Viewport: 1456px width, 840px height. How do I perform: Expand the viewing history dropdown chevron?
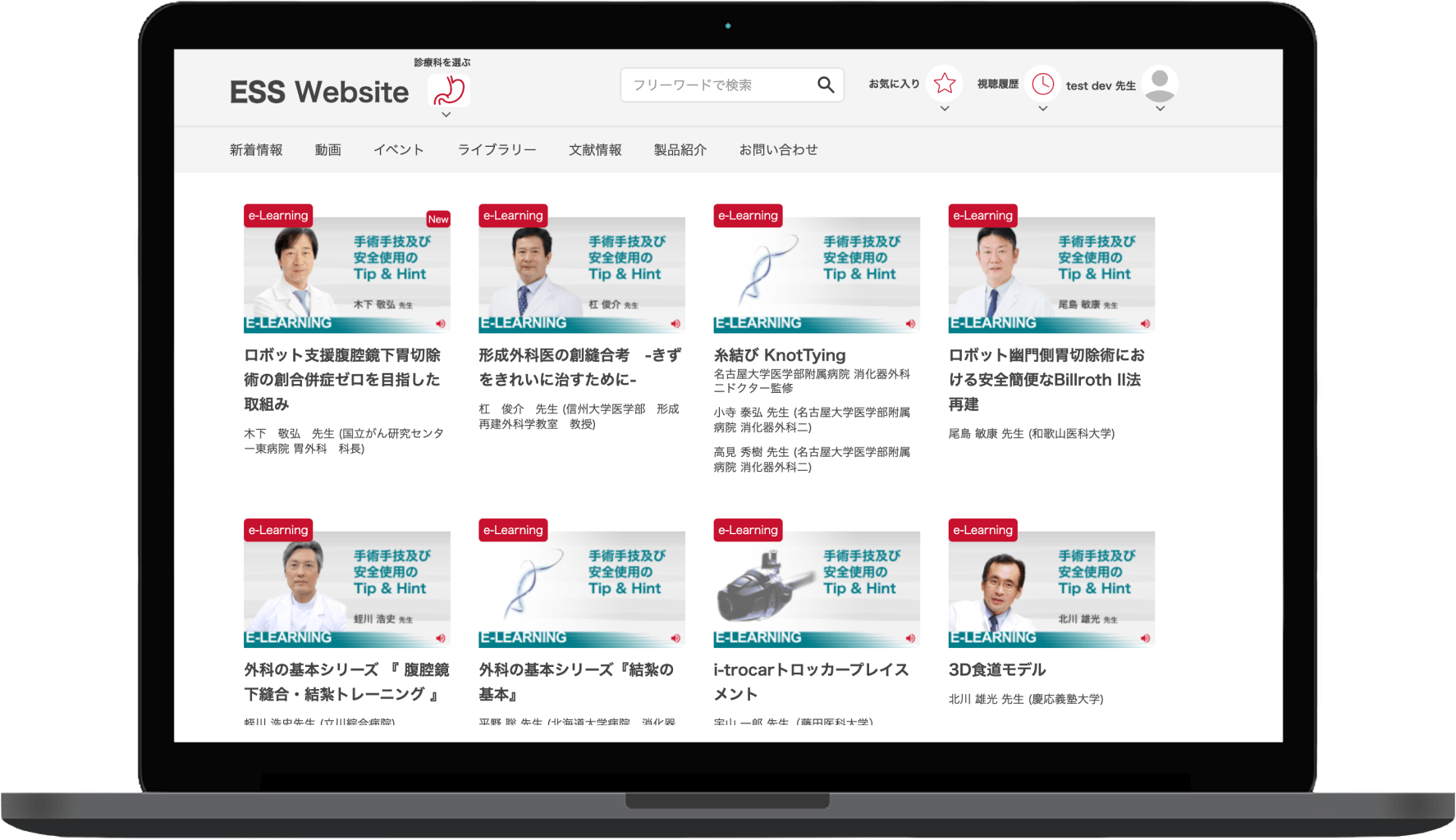pyautogui.click(x=1042, y=108)
